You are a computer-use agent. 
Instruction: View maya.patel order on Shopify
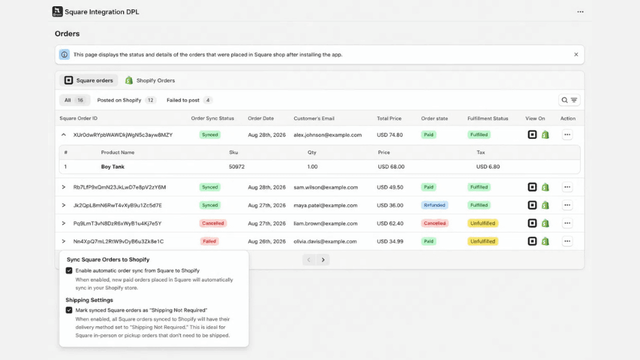(545, 205)
